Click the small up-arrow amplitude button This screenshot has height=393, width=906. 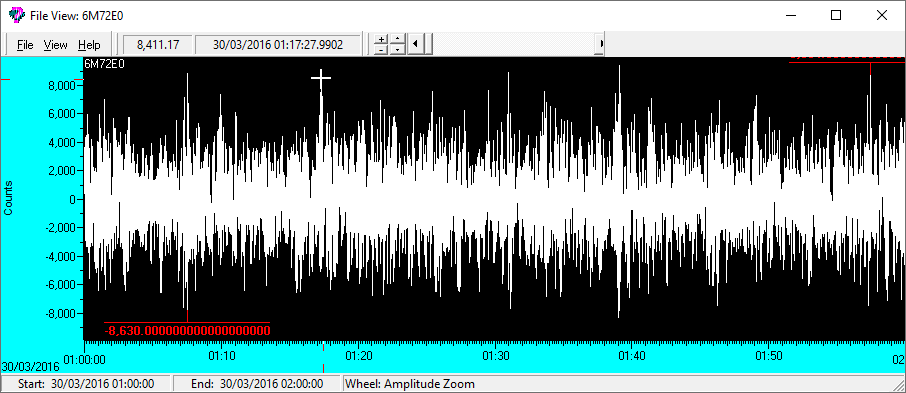[x=397, y=39]
